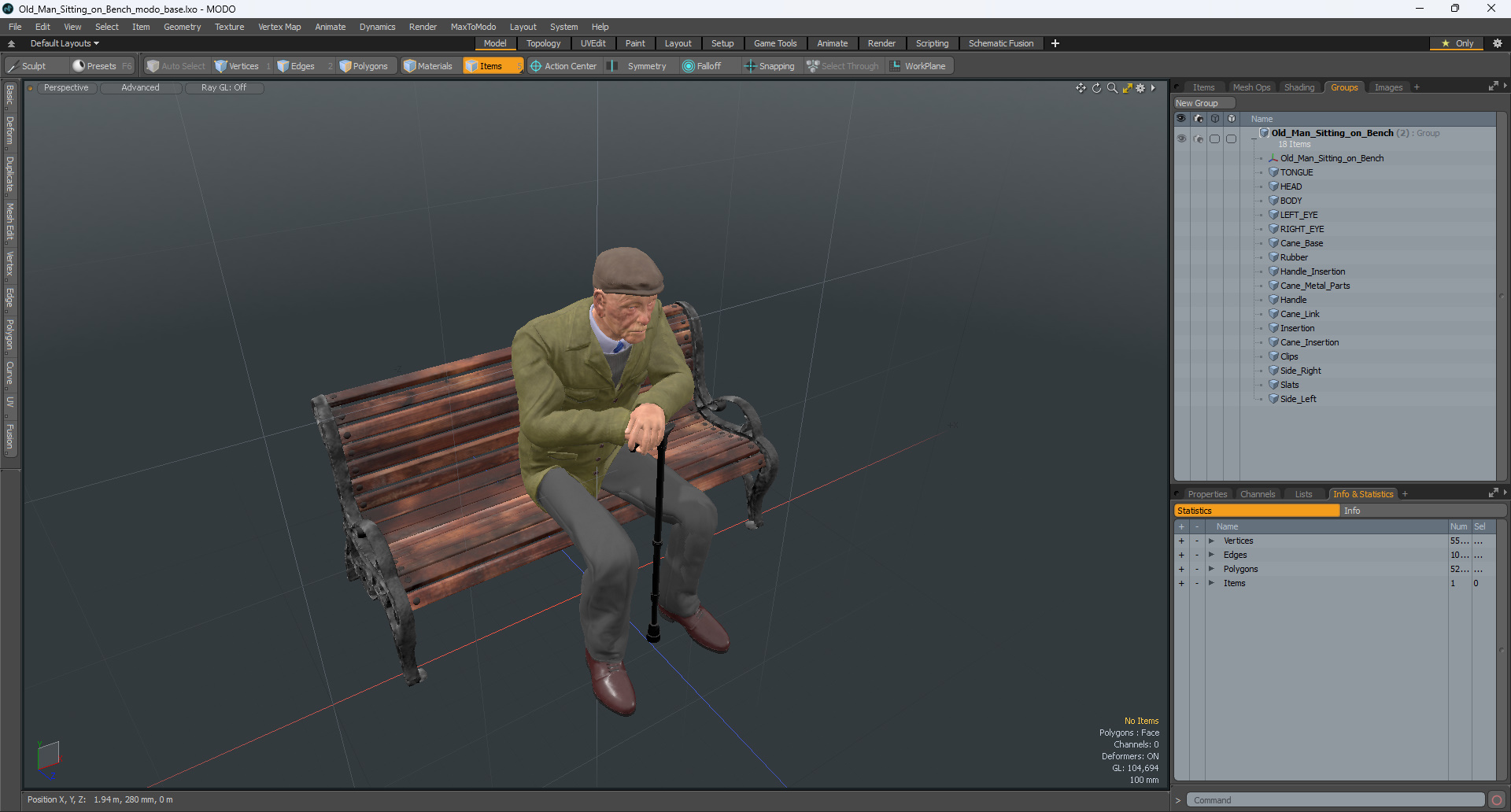Screen dimensions: 1511x812
Task: Select the HEAD mesh item
Action: point(1291,186)
